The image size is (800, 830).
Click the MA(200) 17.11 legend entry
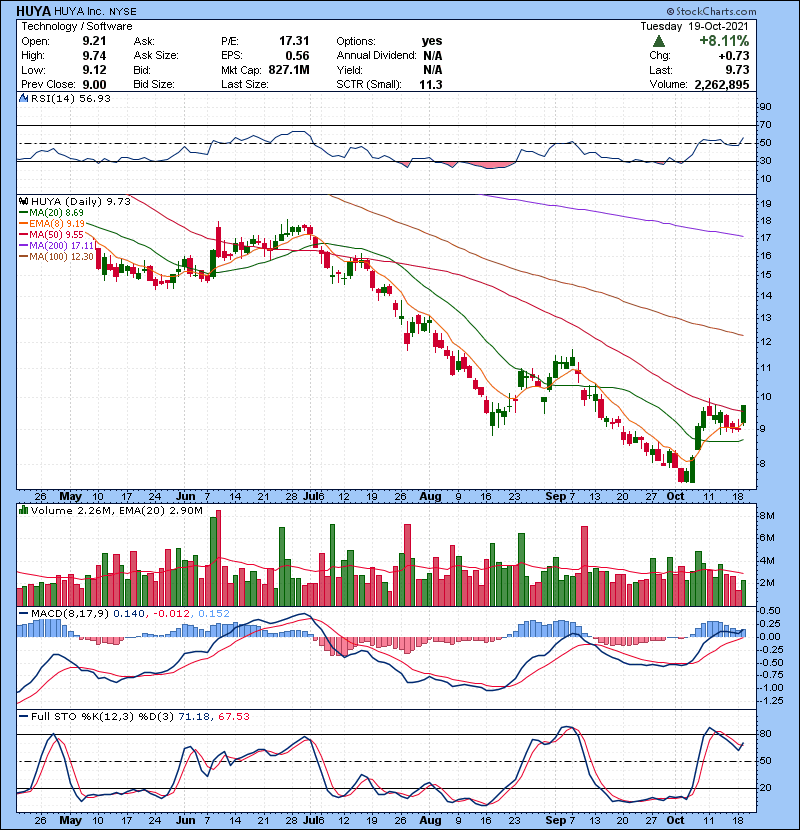coord(57,246)
